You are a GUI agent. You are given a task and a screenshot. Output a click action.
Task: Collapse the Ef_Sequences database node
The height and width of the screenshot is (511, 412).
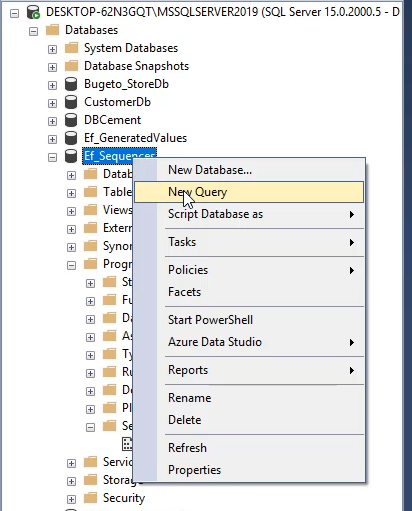(52, 158)
